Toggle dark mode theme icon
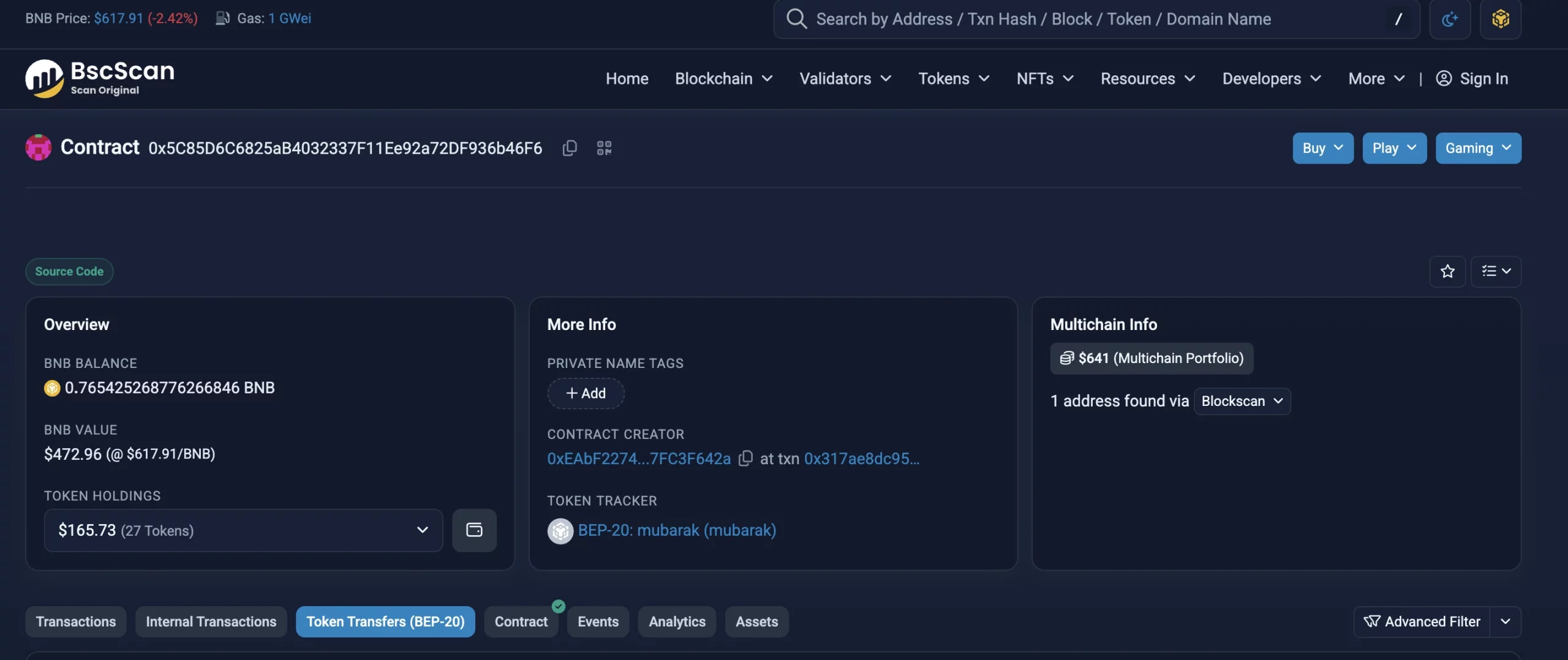Screen dimensions: 1568x660 [1450, 19]
